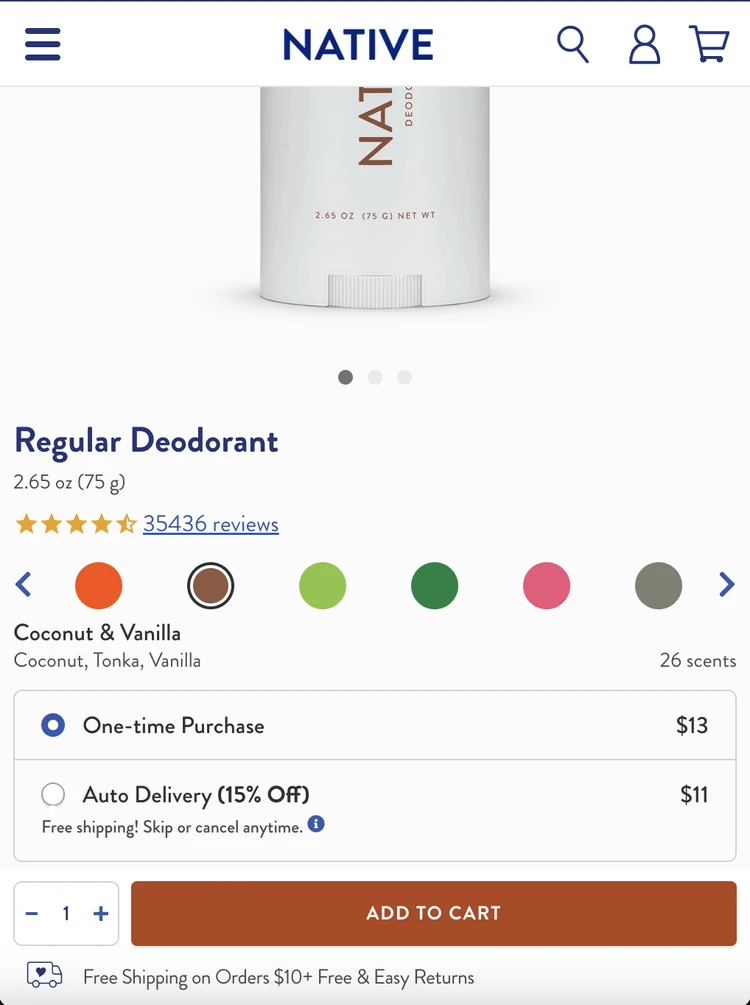Image resolution: width=750 pixels, height=1005 pixels.
Task: Show previous scents with left chevron
Action: [23, 585]
